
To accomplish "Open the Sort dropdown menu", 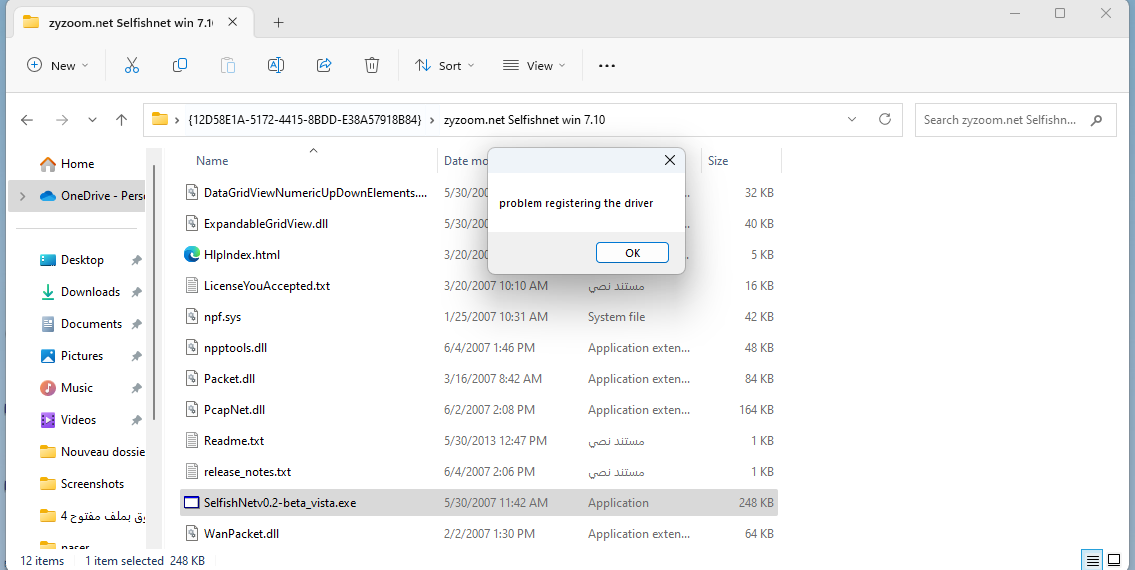I will (x=444, y=65).
